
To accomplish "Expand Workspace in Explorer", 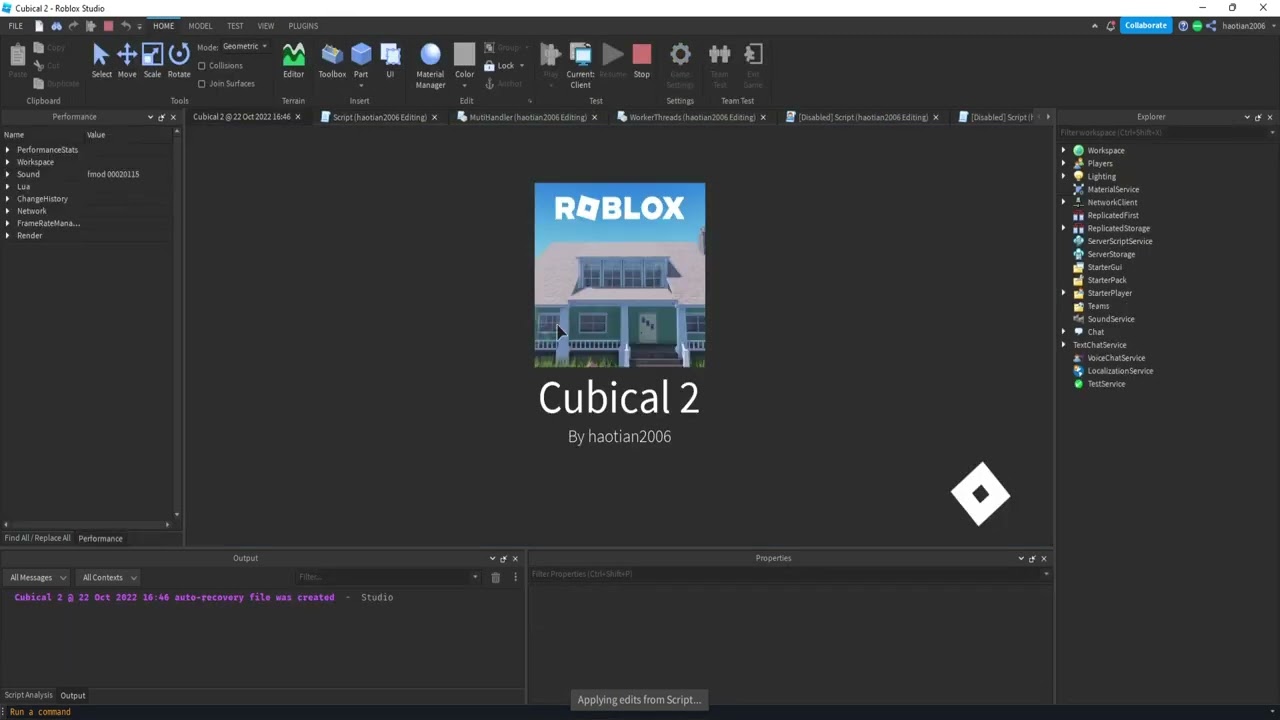I will 1064,151.
